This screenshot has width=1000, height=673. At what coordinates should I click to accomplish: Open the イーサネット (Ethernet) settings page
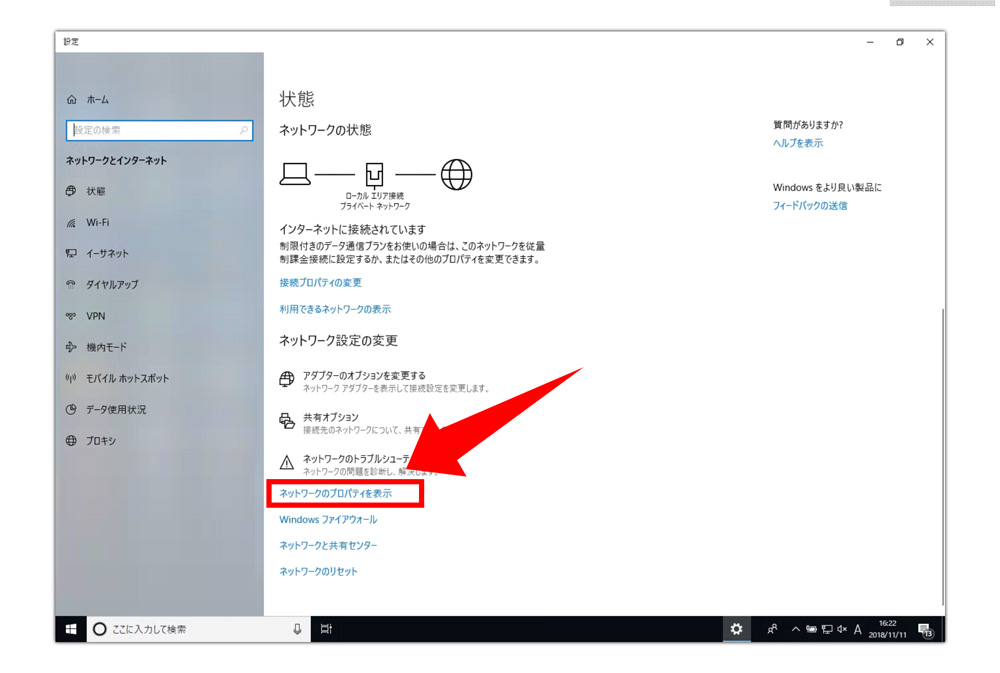tap(106, 254)
